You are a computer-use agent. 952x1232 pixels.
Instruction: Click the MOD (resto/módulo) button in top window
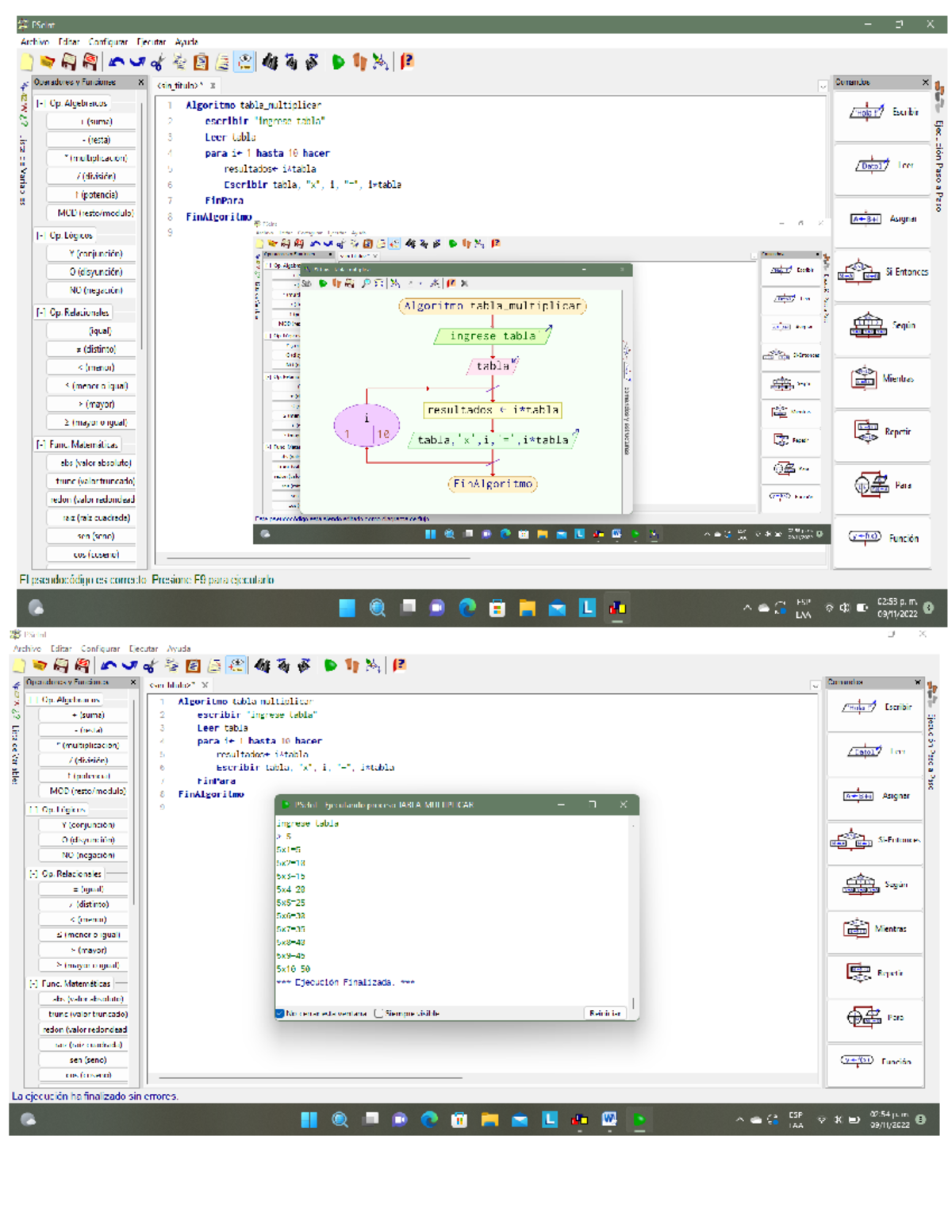pos(91,213)
